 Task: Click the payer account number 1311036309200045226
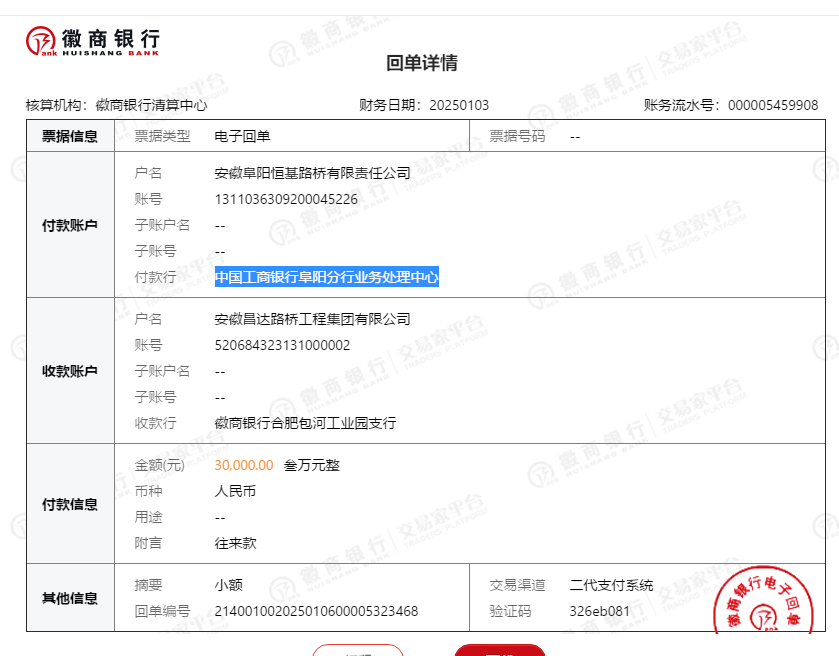point(286,199)
